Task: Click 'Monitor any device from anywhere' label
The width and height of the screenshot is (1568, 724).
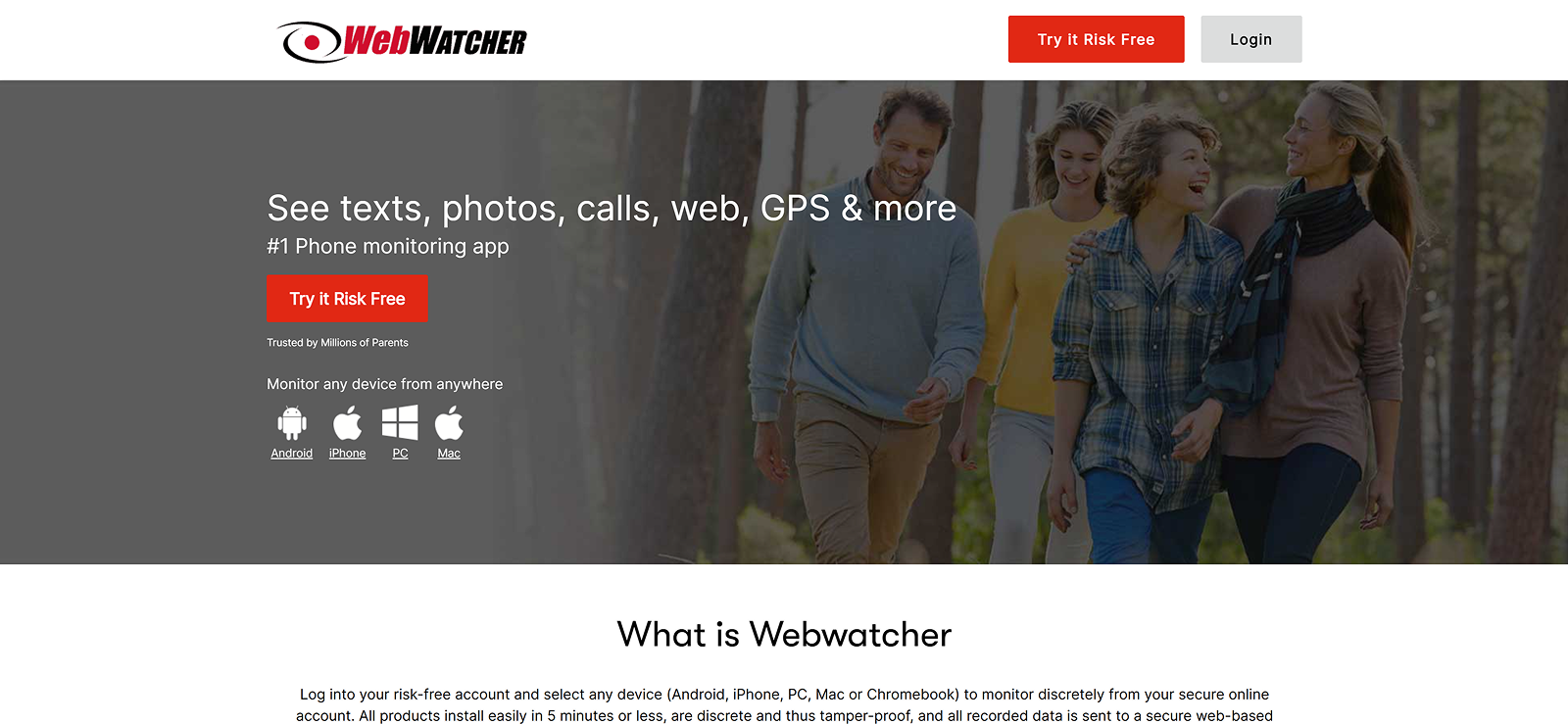Action: coord(384,384)
